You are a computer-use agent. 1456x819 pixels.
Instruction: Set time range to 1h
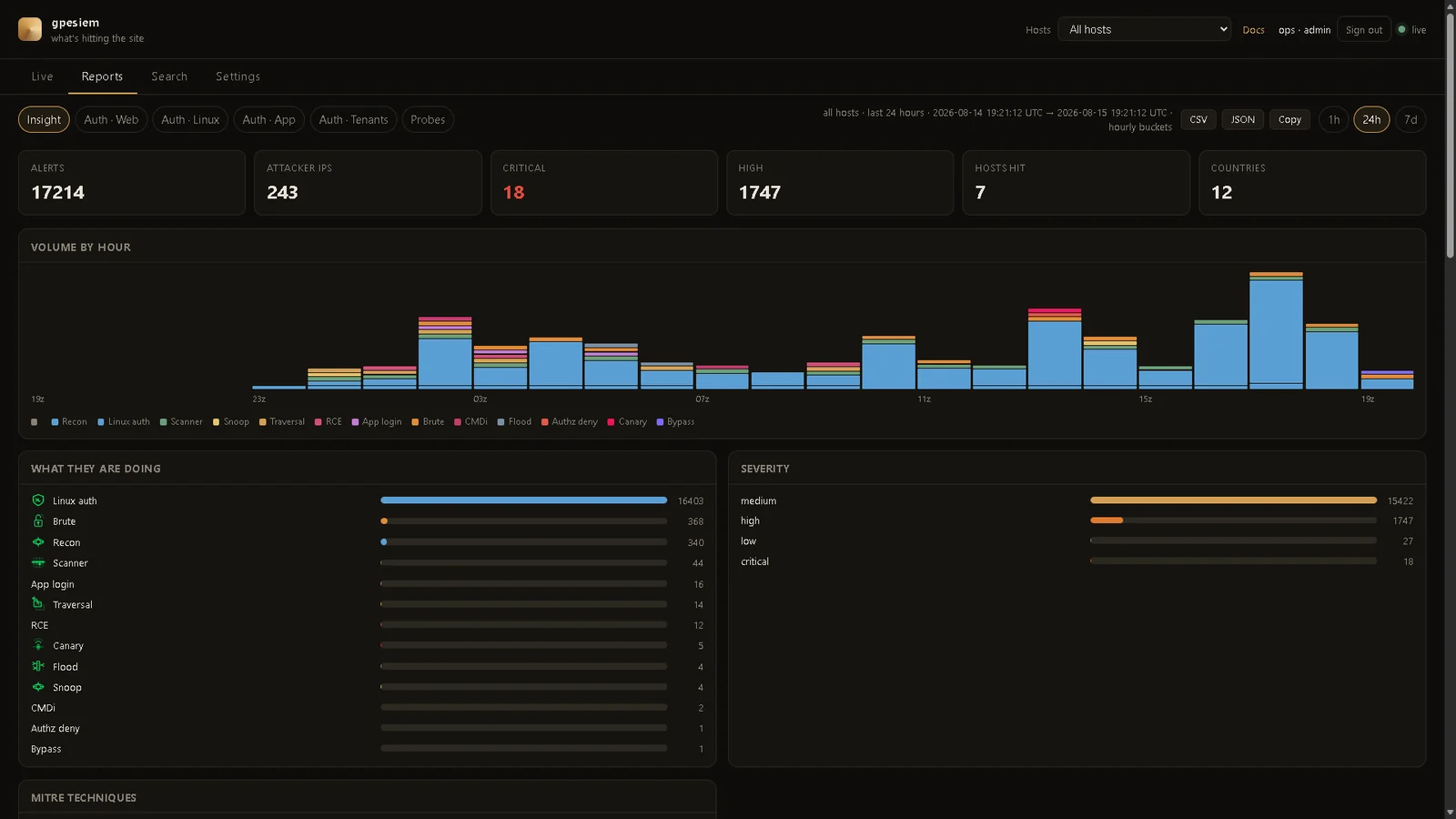click(x=1334, y=119)
